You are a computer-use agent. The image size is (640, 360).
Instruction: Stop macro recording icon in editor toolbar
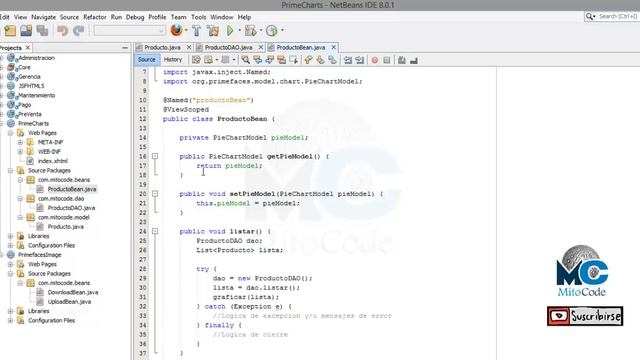pyautogui.click(x=387, y=60)
